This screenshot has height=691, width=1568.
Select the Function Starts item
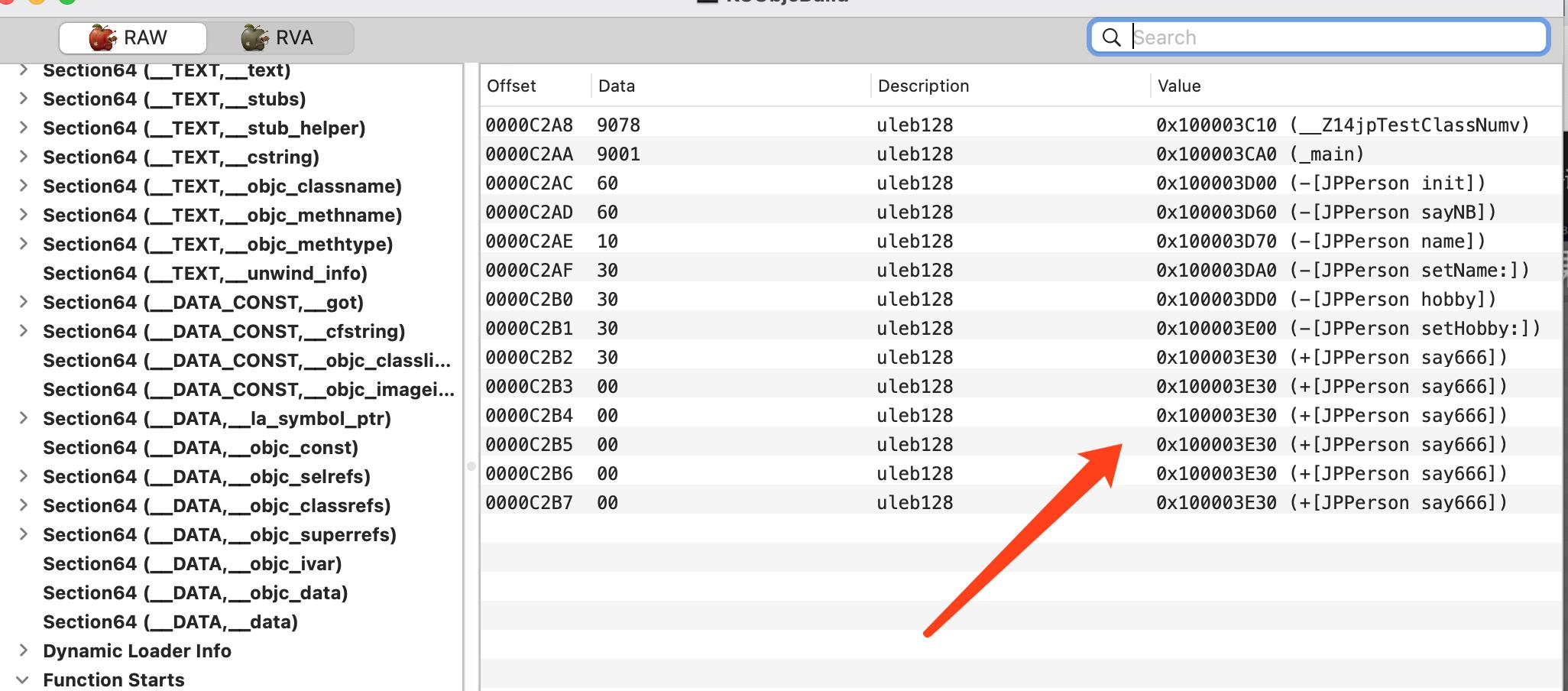coord(114,680)
